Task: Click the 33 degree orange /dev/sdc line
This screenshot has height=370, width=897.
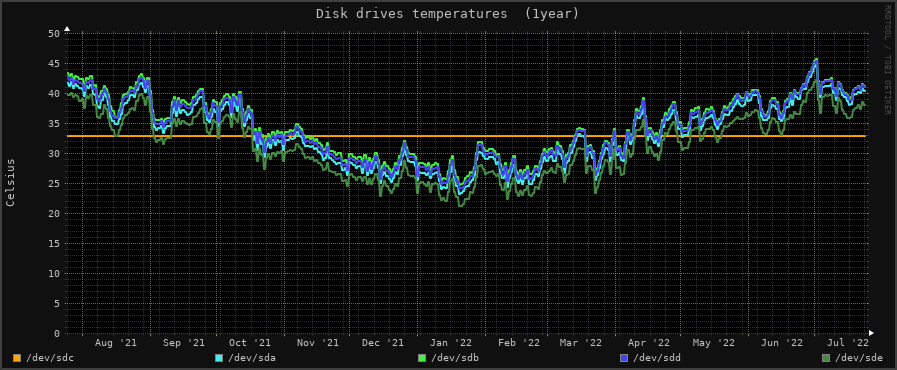Action: [x=467, y=136]
